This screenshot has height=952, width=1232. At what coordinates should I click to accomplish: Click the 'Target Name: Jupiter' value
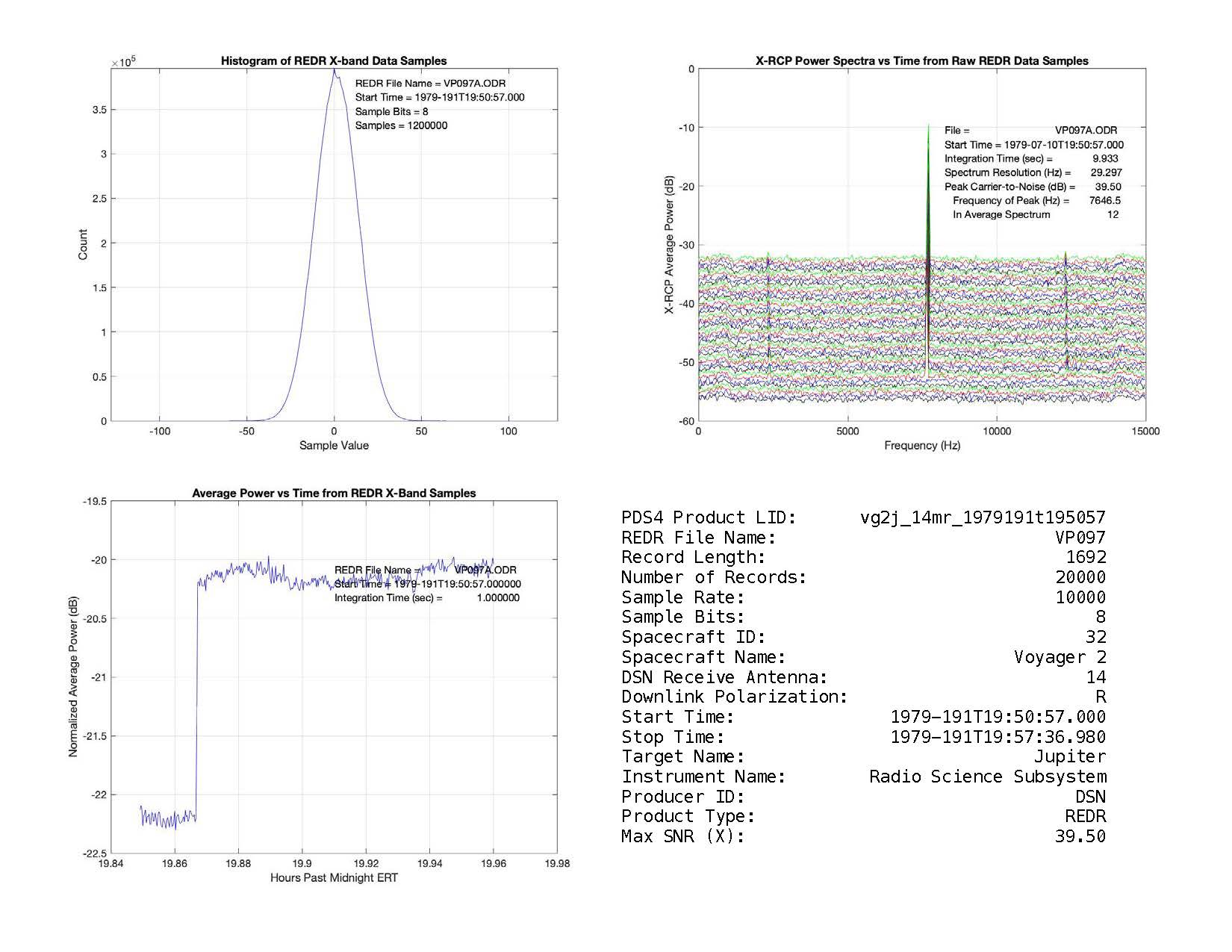tap(1069, 757)
